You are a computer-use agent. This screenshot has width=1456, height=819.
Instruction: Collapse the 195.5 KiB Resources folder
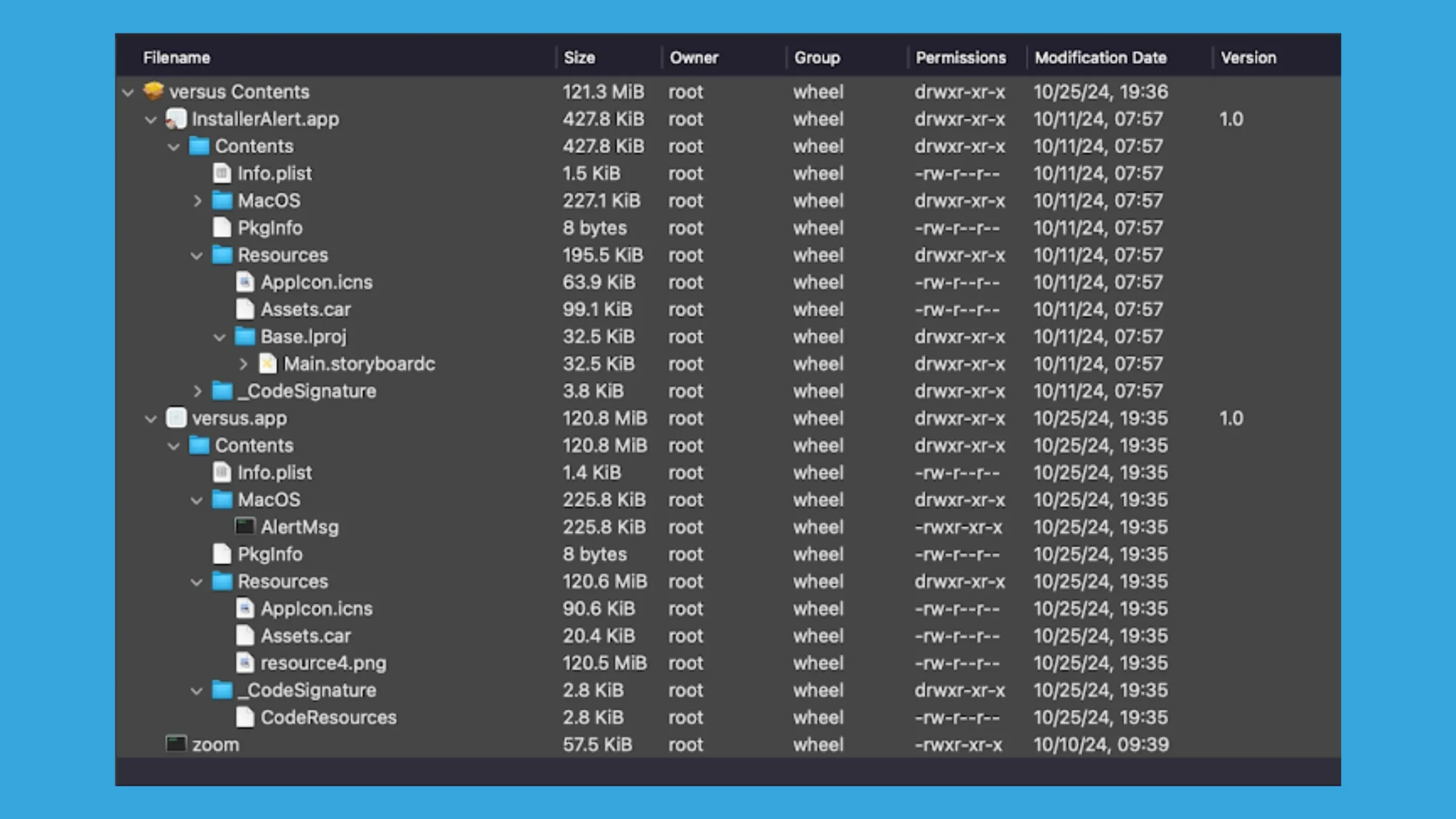click(x=197, y=256)
